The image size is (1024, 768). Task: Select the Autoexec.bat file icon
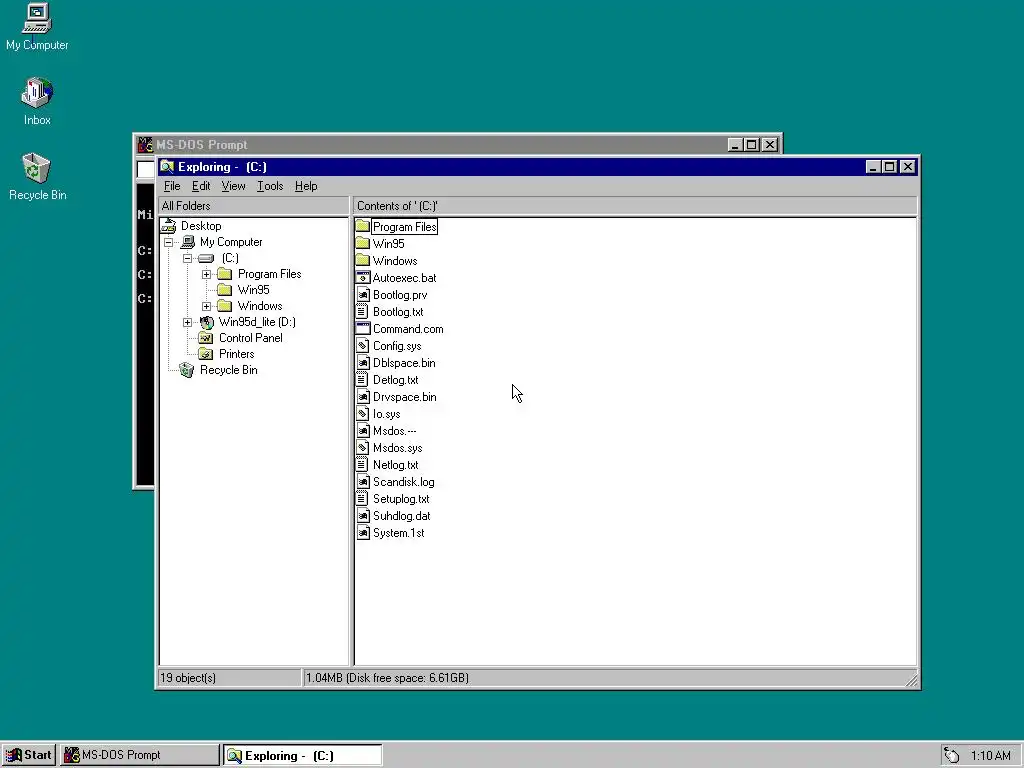coord(363,278)
